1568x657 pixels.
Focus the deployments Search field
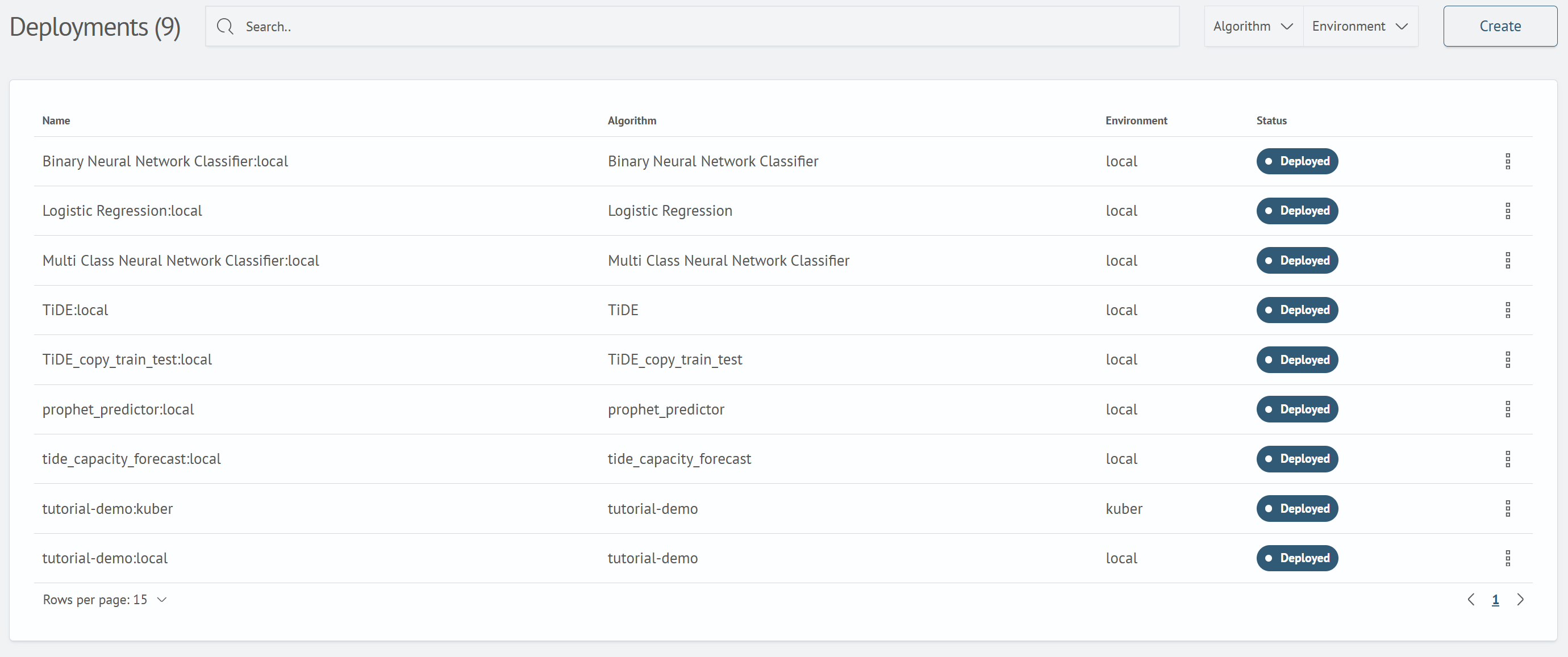[x=692, y=26]
